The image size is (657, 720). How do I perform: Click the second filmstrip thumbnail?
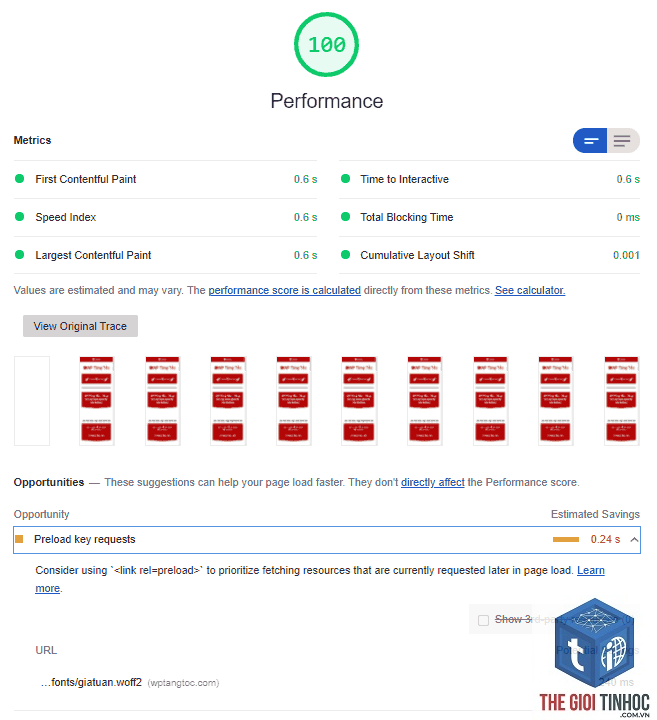(x=96, y=401)
